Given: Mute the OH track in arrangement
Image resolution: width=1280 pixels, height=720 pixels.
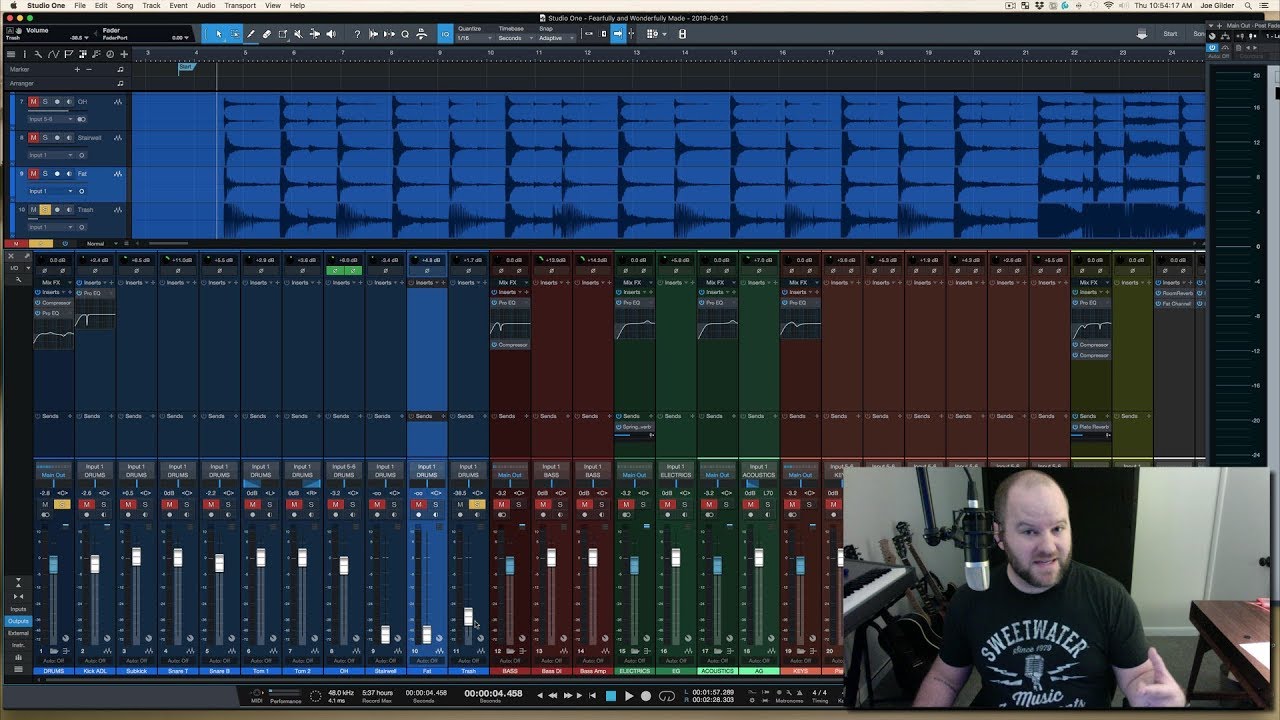Looking at the screenshot, I should [x=33, y=102].
